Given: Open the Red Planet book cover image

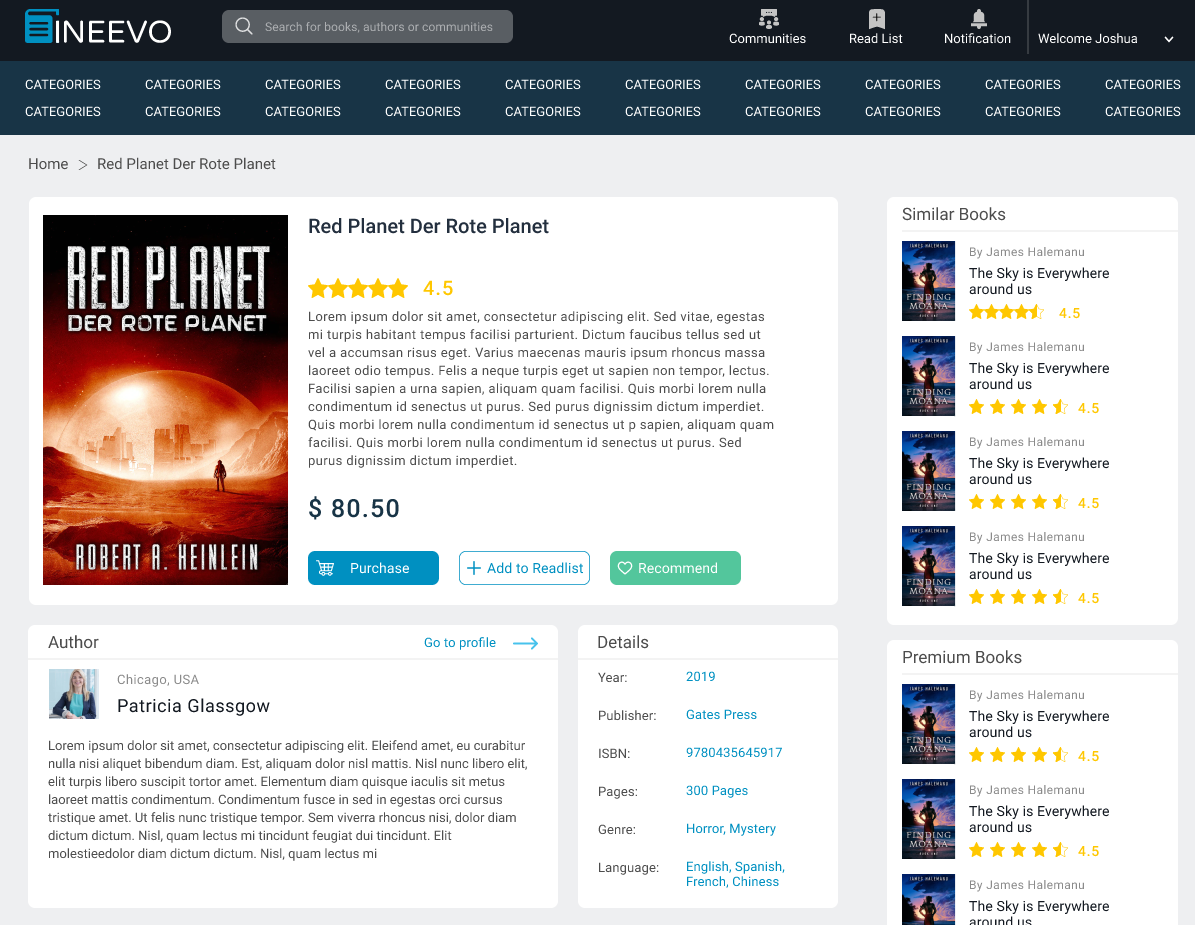Looking at the screenshot, I should click(165, 400).
